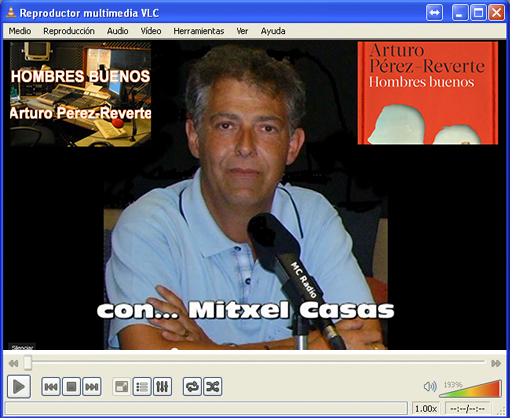Speed up with the right forward arrows

[x=496, y=363]
